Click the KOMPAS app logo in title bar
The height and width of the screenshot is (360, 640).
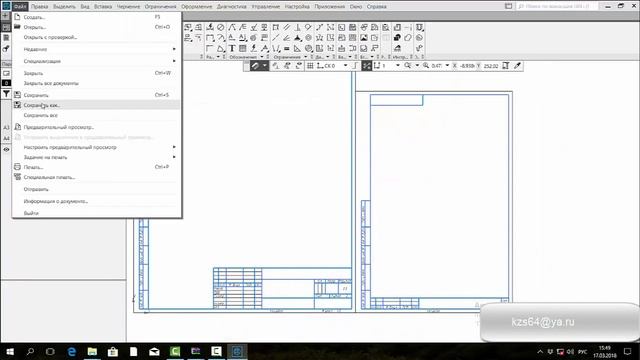pyautogui.click(x=6, y=6)
